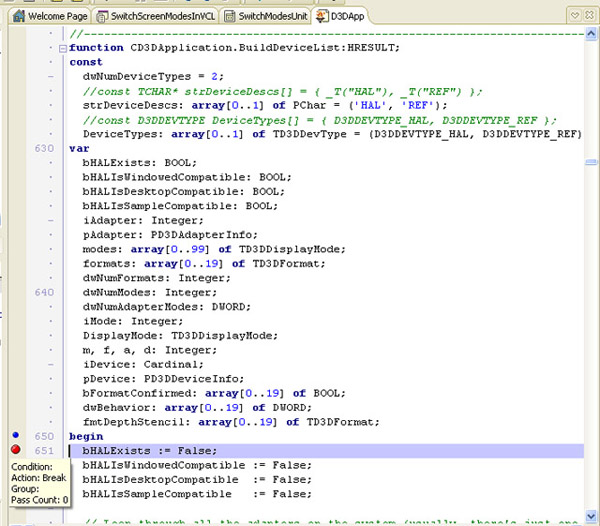Screen dimensions: 600x526
Task: Click the editor scrollbar down arrow
Action: click(591, 516)
